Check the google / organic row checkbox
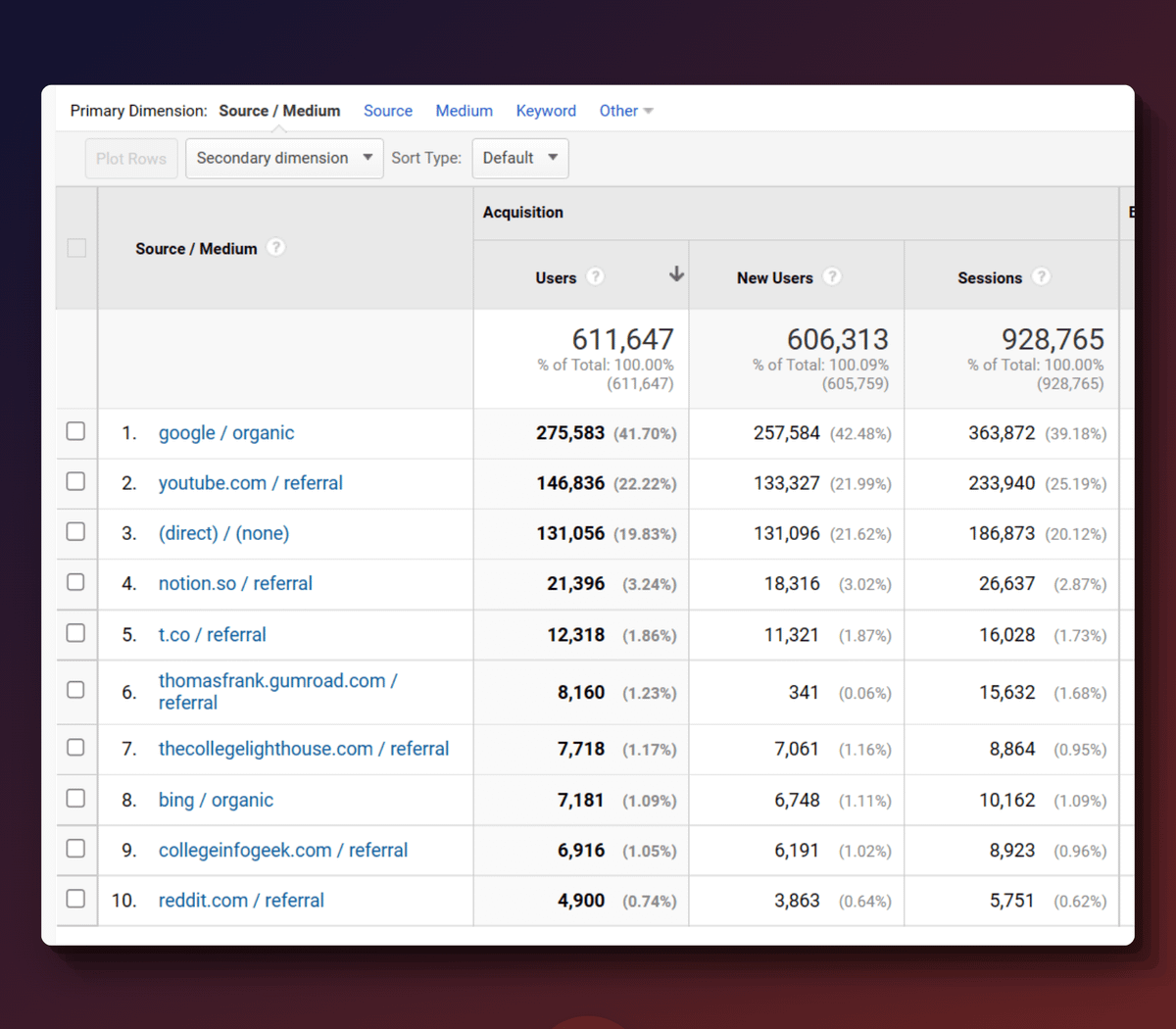The image size is (1176, 1029). 75,431
